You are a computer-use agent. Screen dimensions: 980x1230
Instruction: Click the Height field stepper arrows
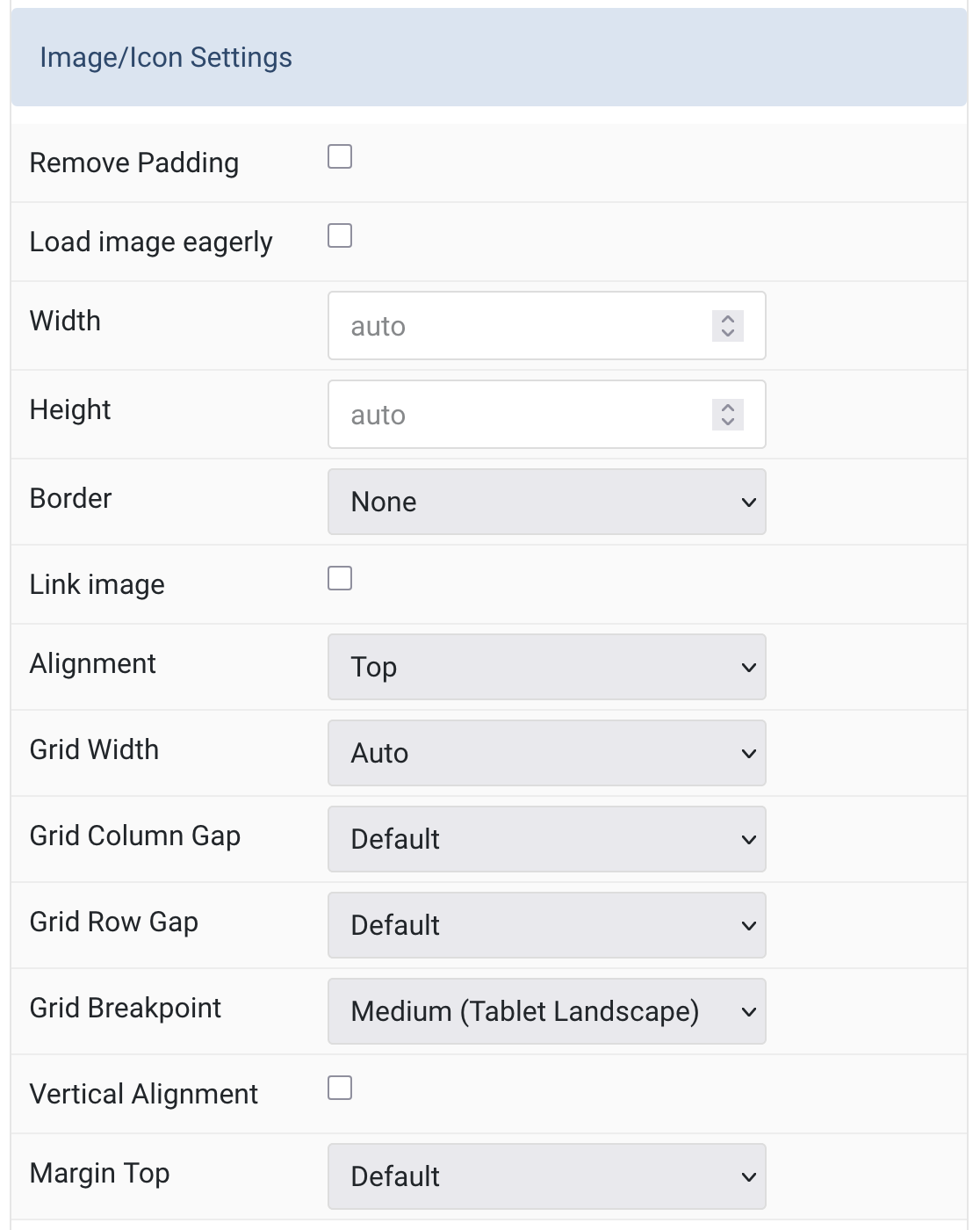coord(728,415)
